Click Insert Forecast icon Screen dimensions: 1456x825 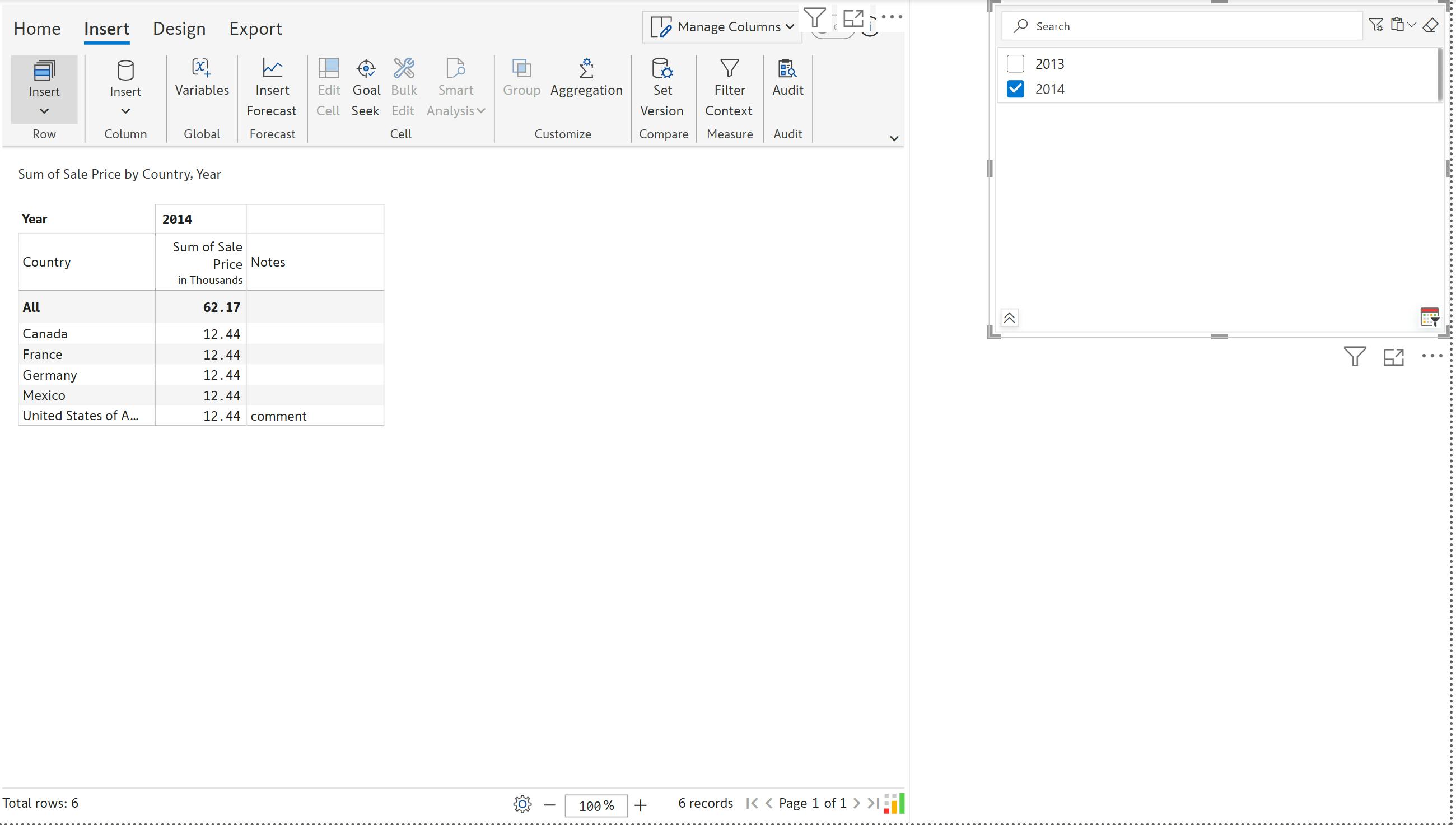click(272, 69)
